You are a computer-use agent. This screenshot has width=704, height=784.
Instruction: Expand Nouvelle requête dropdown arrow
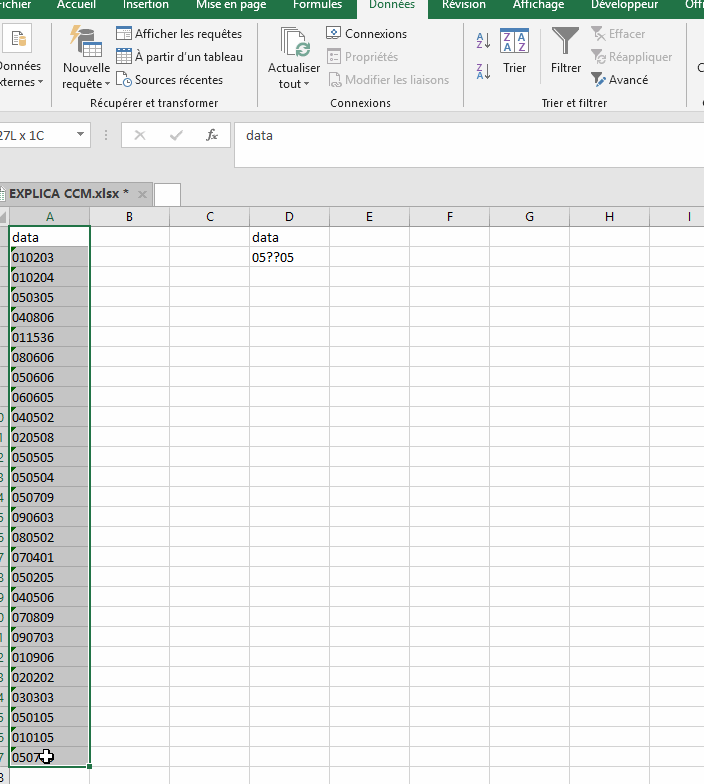[x=106, y=84]
